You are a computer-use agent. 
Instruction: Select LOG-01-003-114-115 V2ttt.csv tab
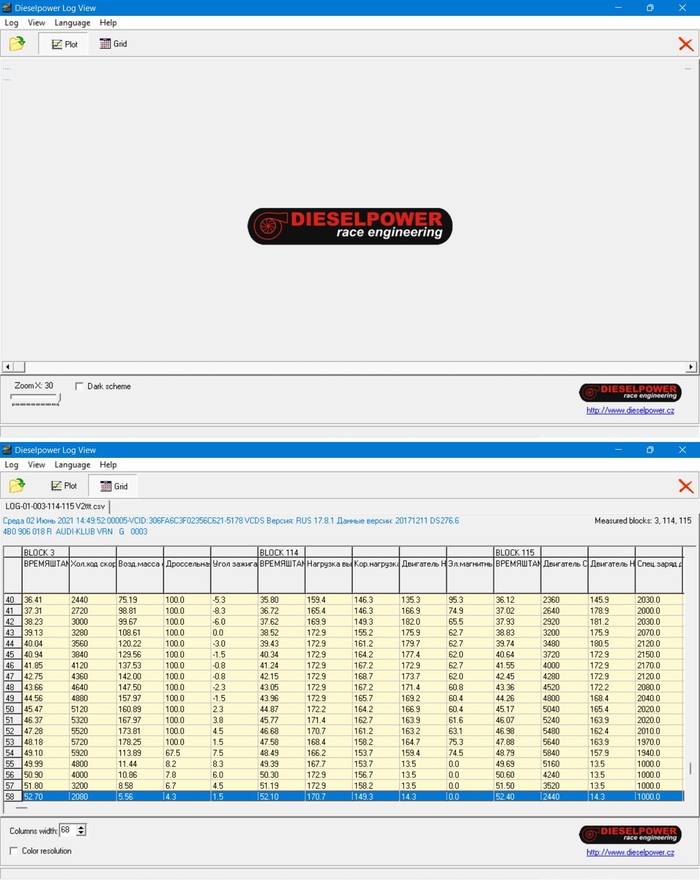[x=55, y=506]
